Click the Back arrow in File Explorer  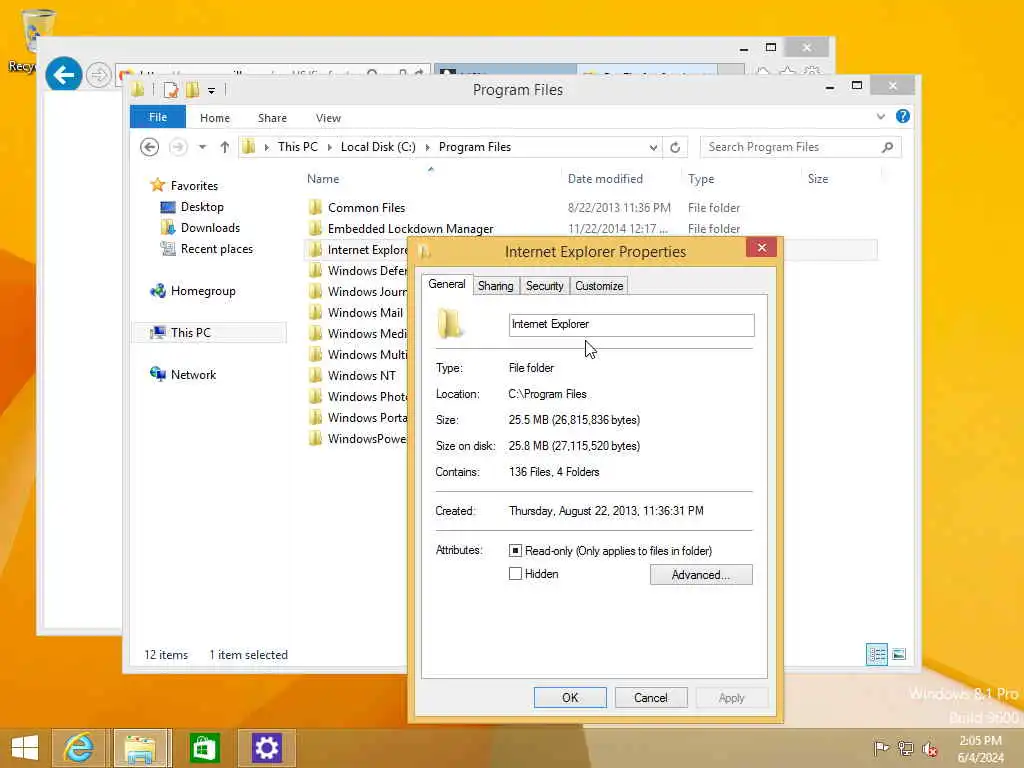click(x=150, y=147)
